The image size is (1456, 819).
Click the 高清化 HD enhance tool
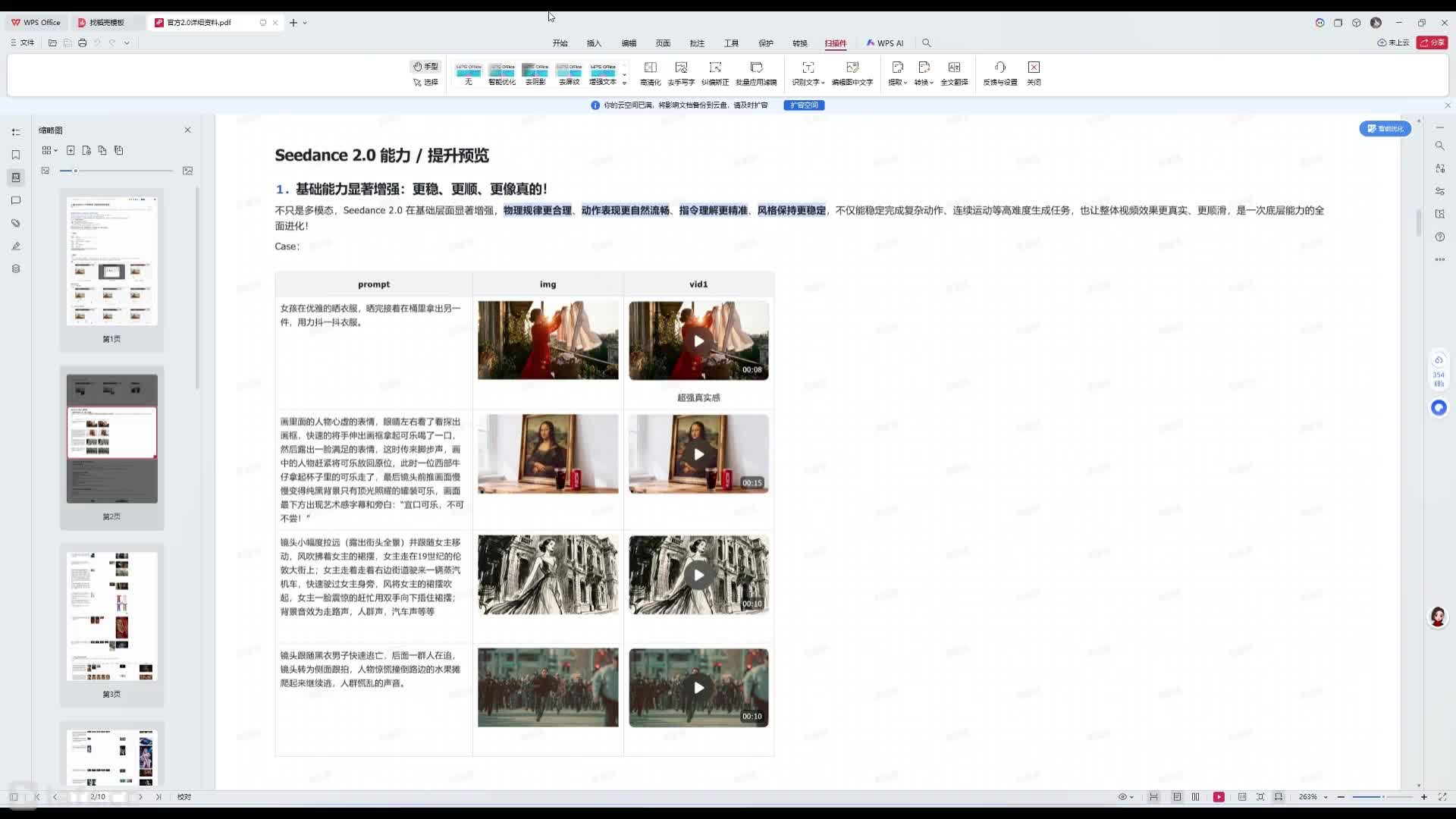tap(651, 74)
